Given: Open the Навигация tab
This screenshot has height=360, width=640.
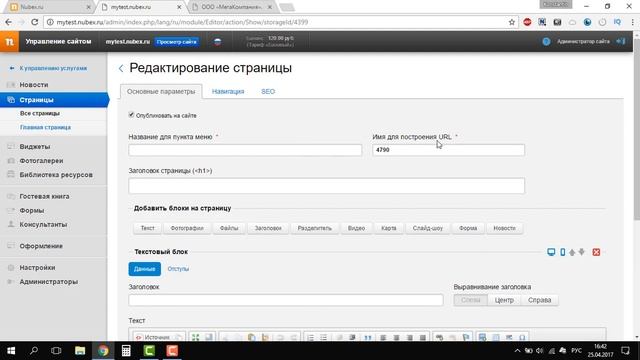Looking at the screenshot, I should coord(228,91).
